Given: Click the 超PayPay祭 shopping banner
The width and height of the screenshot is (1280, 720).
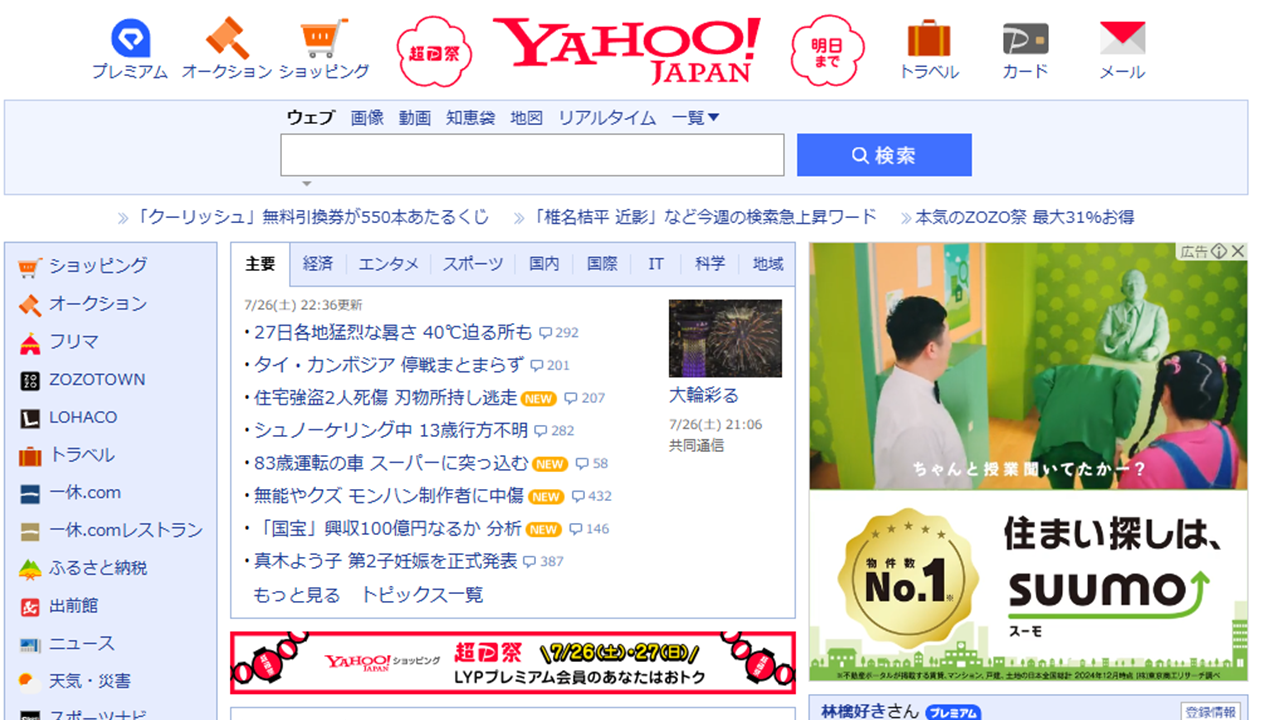Looking at the screenshot, I should pos(513,662).
